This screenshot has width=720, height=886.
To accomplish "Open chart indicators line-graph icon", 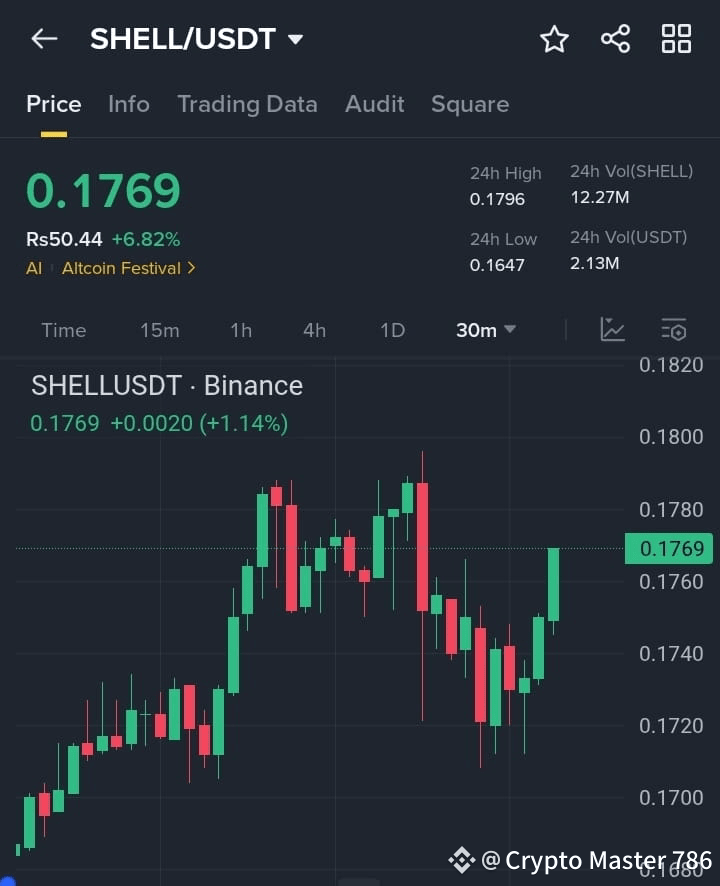I will 612,329.
